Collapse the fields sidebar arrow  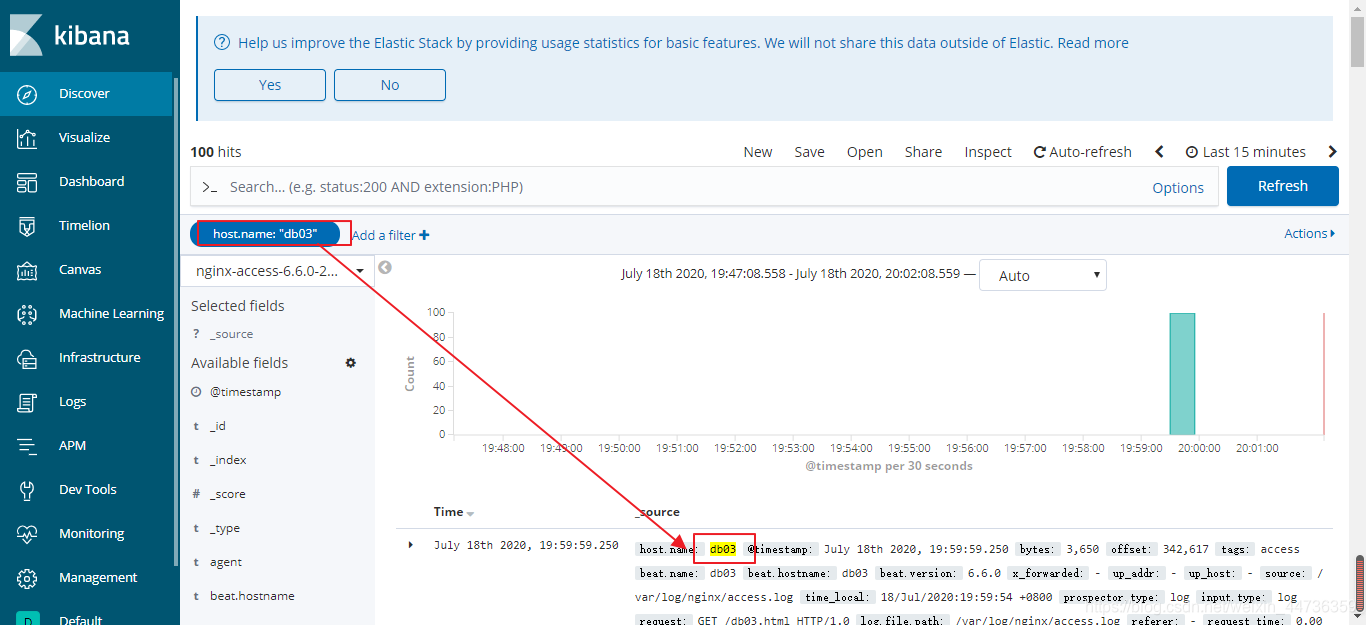(x=385, y=267)
